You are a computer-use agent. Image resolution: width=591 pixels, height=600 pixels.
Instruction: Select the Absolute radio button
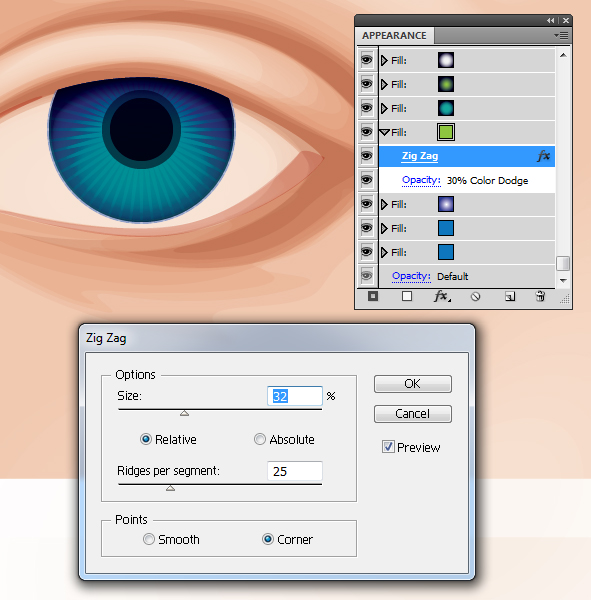point(260,439)
